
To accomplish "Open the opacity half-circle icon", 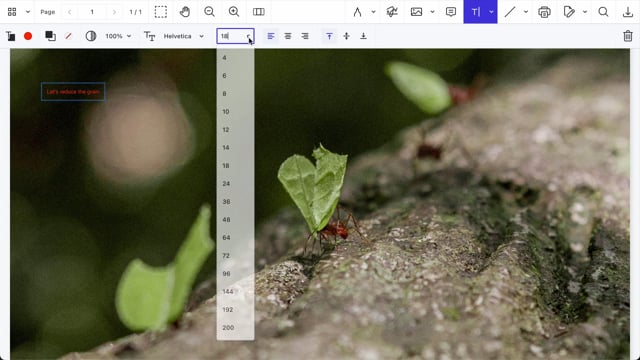I will pos(91,36).
